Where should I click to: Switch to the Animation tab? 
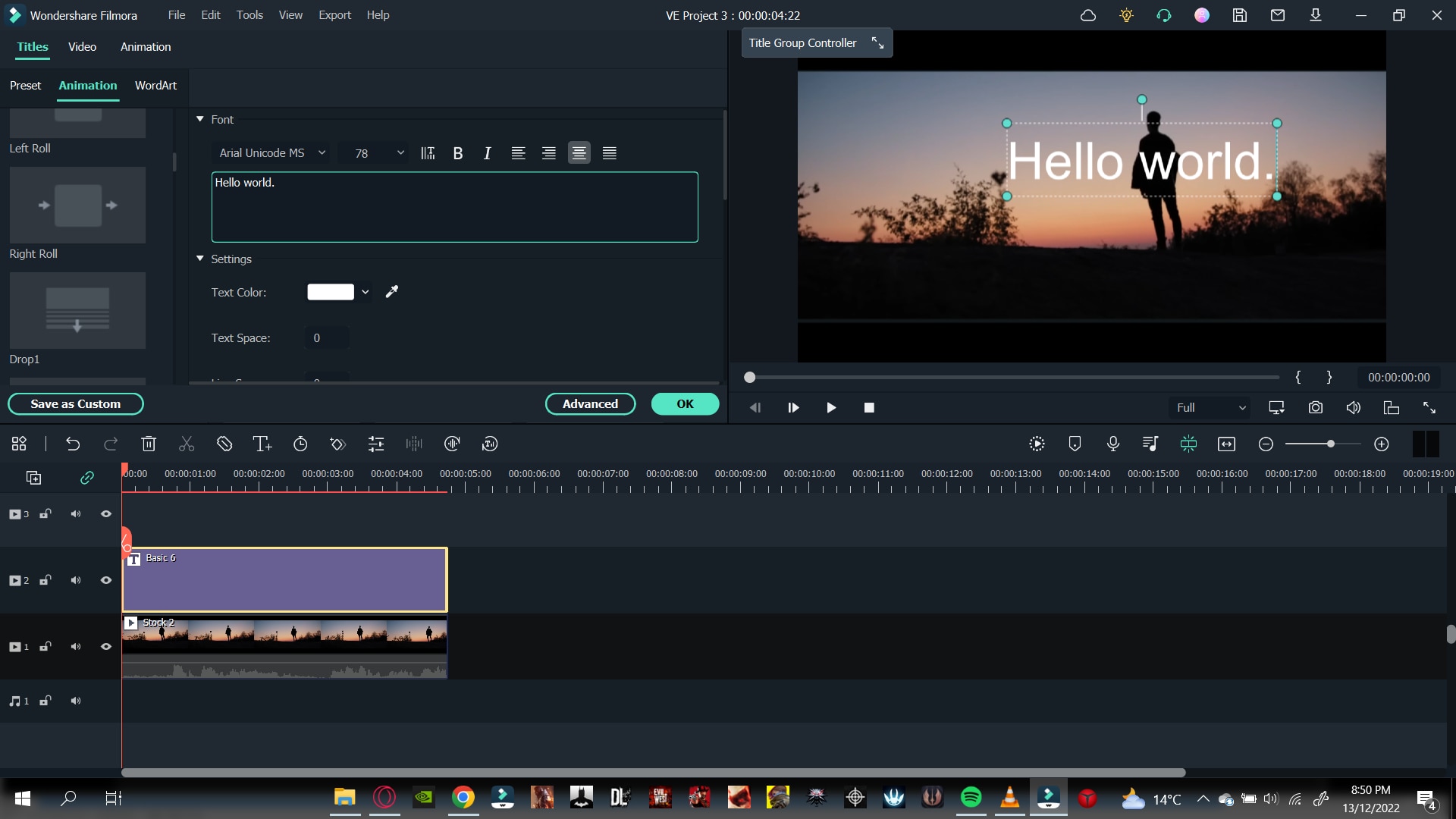(x=87, y=85)
